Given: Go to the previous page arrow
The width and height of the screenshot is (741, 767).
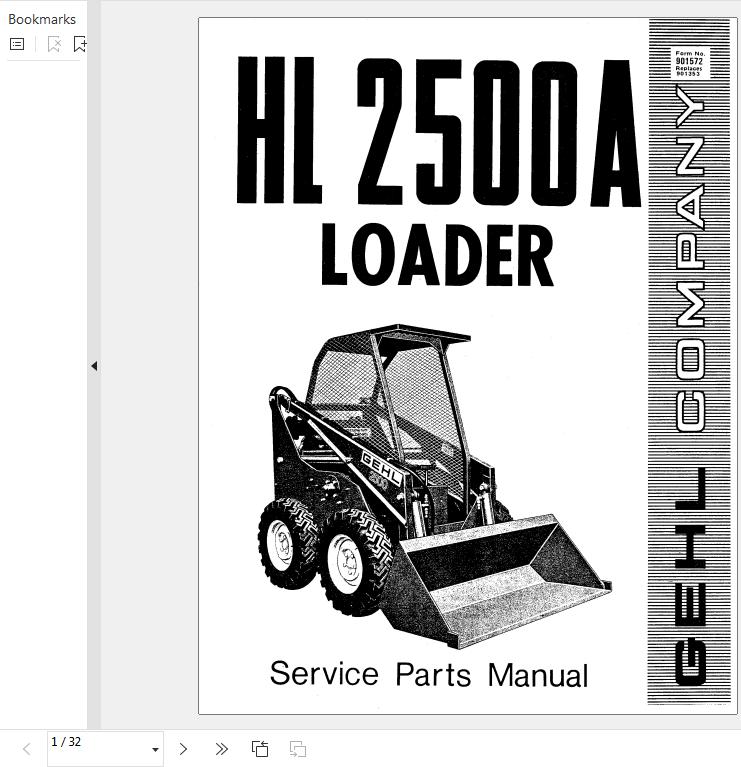Looking at the screenshot, I should click(x=27, y=749).
